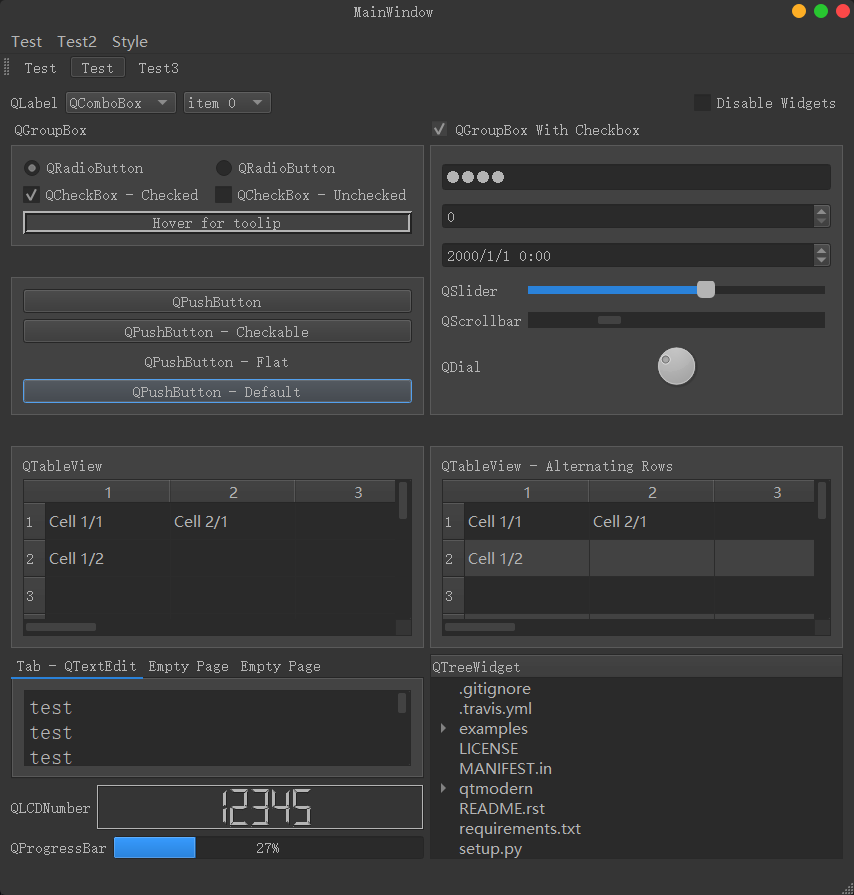Click the QLCDNumber display showing 12345
The image size is (854, 895).
[x=259, y=807]
